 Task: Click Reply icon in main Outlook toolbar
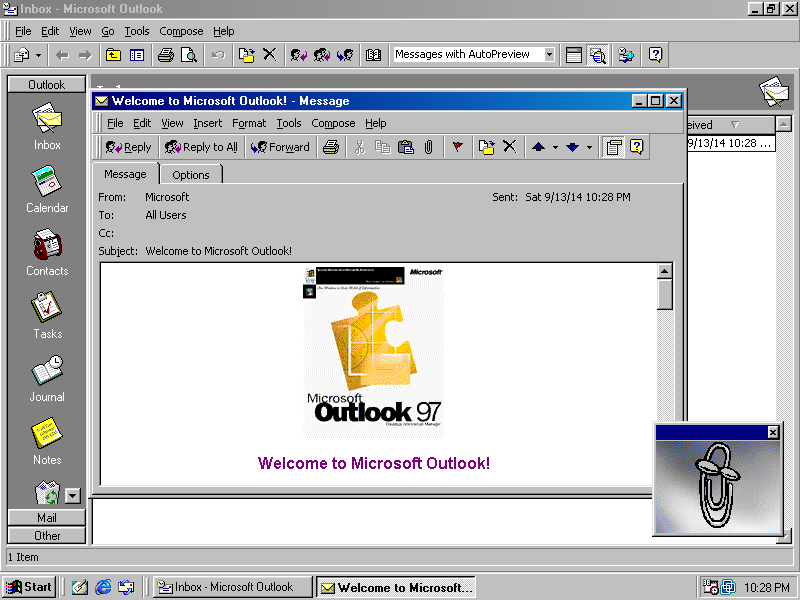[x=298, y=55]
